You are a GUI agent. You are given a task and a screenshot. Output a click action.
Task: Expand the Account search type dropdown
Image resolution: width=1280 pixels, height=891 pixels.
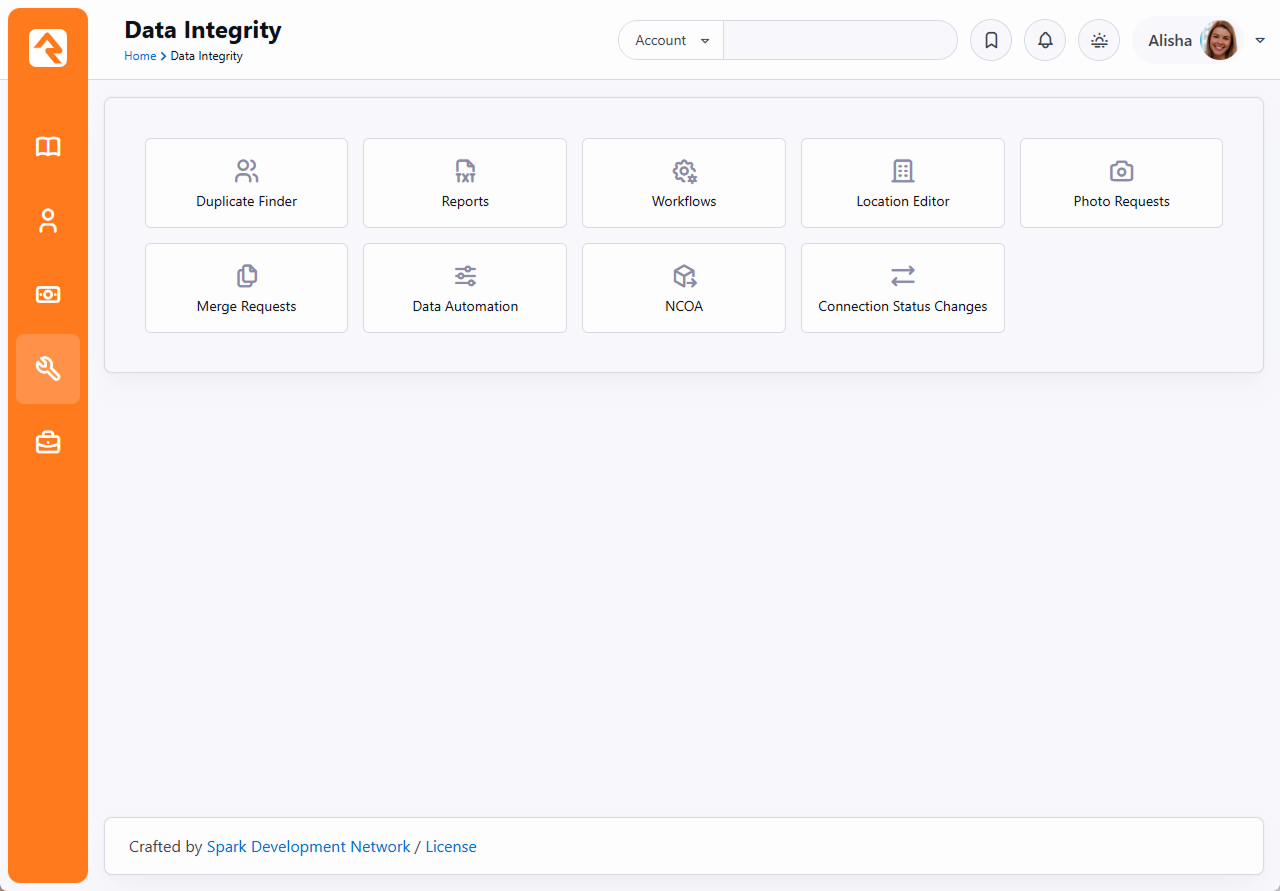[x=671, y=41]
